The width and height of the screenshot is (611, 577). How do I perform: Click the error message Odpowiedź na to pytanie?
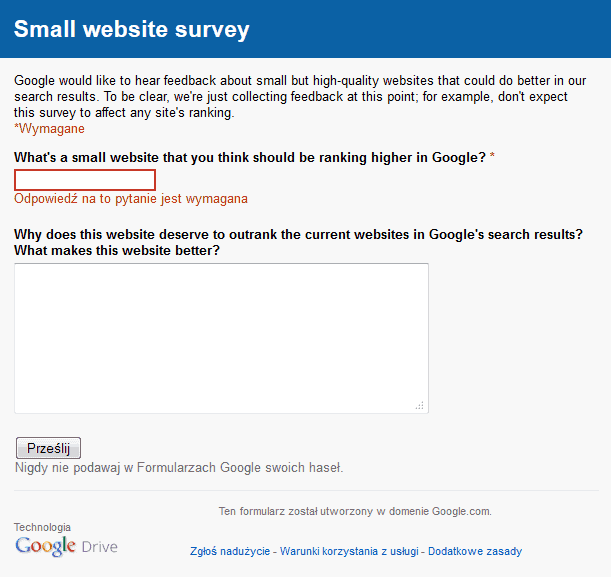pyautogui.click(x=131, y=199)
